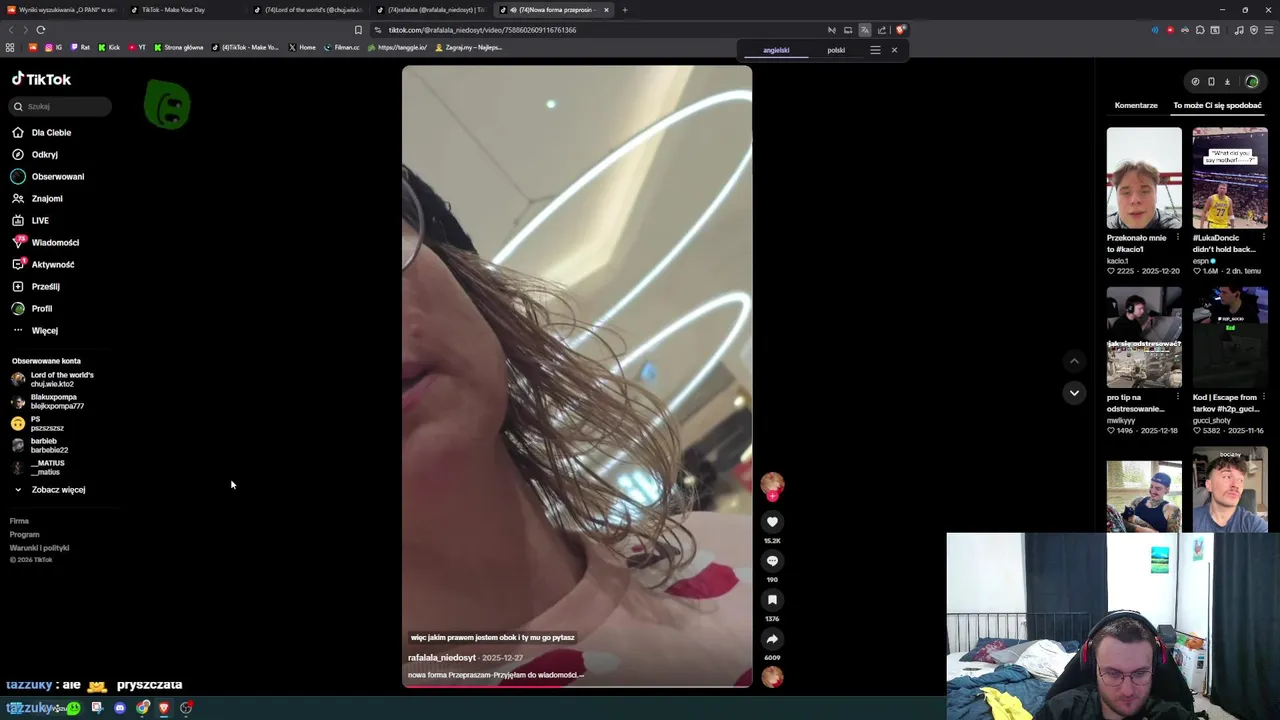Open Kod | Escape from tarkov video
The height and width of the screenshot is (720, 1280).
pyautogui.click(x=1230, y=338)
